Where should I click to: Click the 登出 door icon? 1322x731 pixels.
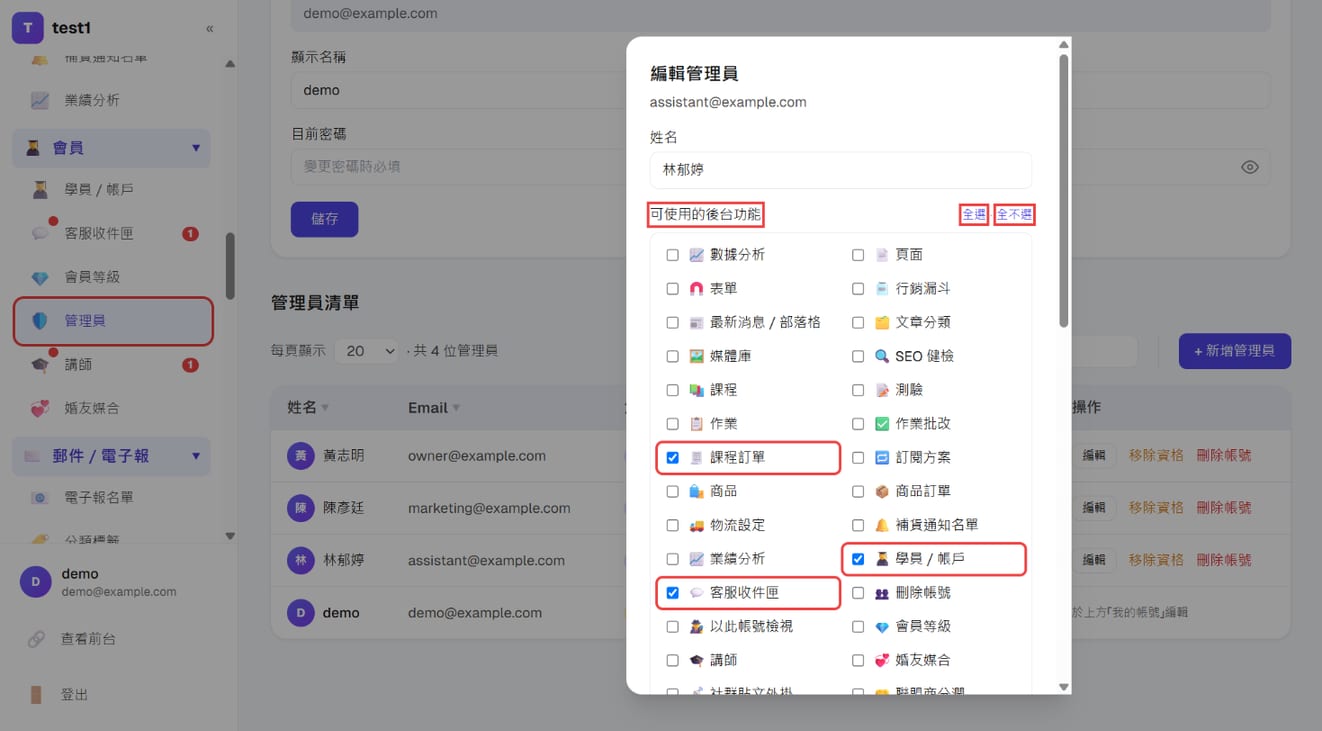tap(36, 694)
